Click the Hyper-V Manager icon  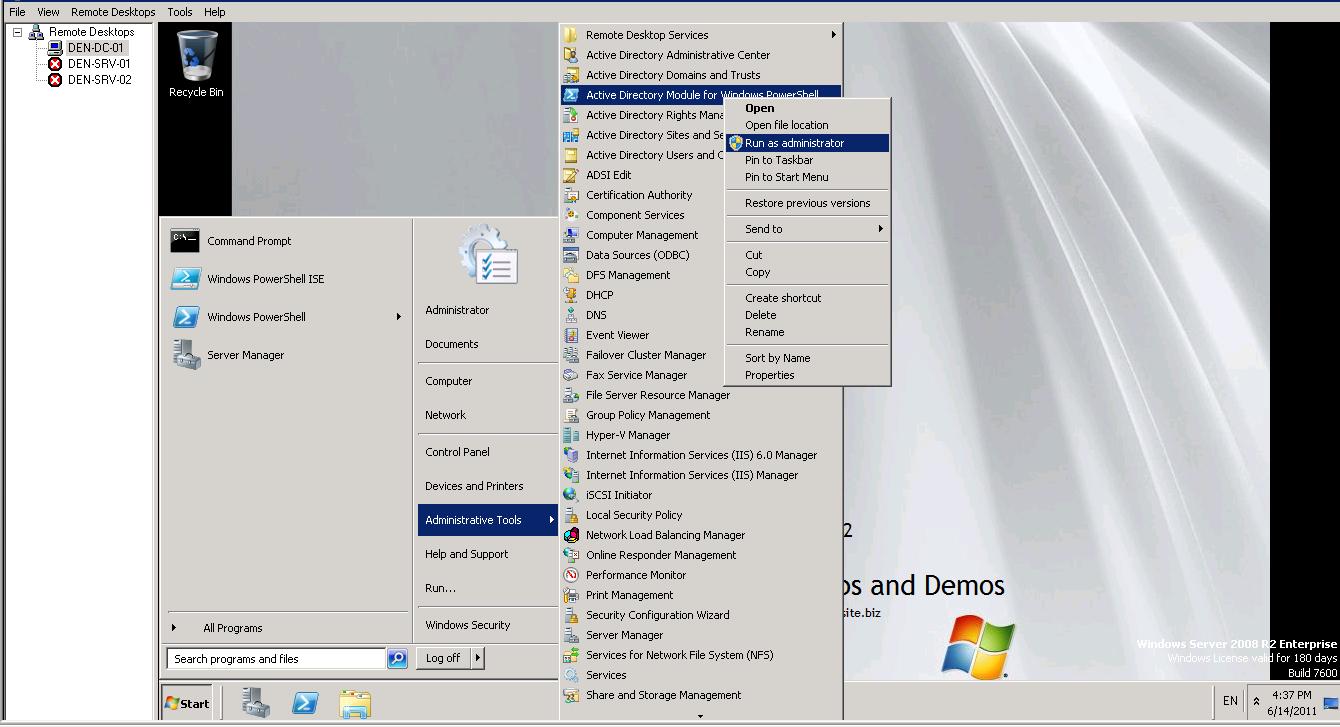tap(571, 435)
